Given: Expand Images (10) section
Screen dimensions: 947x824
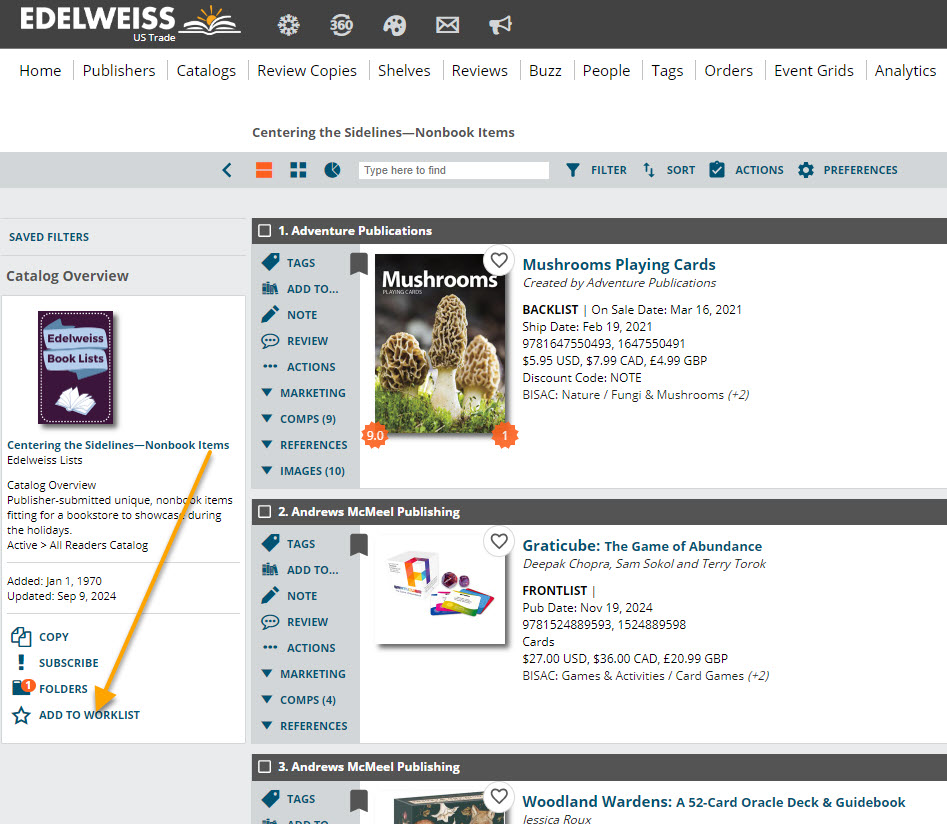Looking at the screenshot, I should [303, 471].
